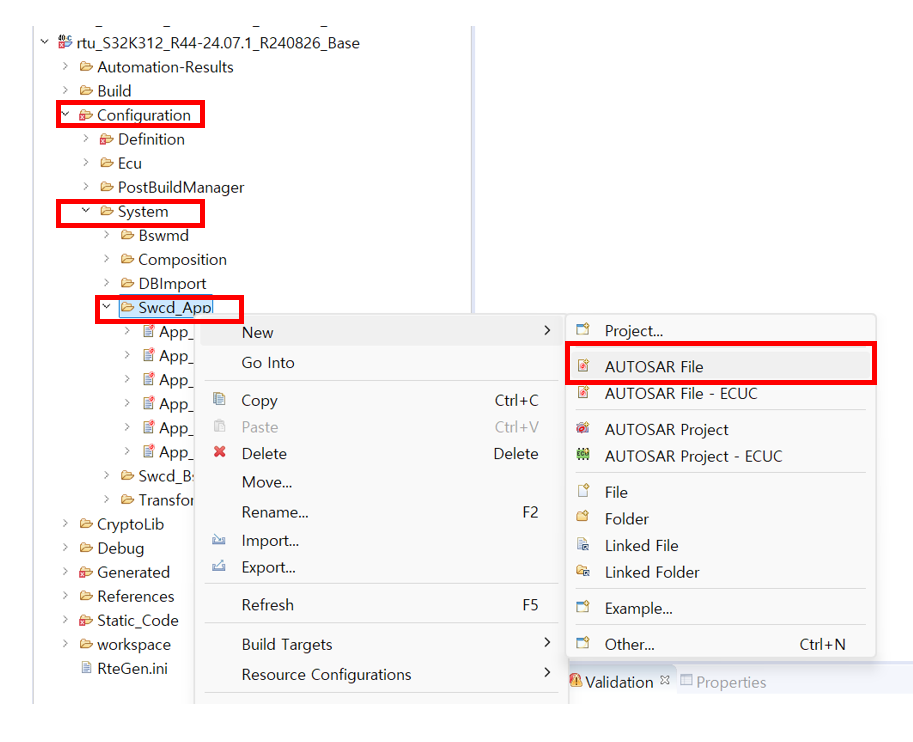
Task: Select Rename... in the context menu
Action: [x=275, y=513]
